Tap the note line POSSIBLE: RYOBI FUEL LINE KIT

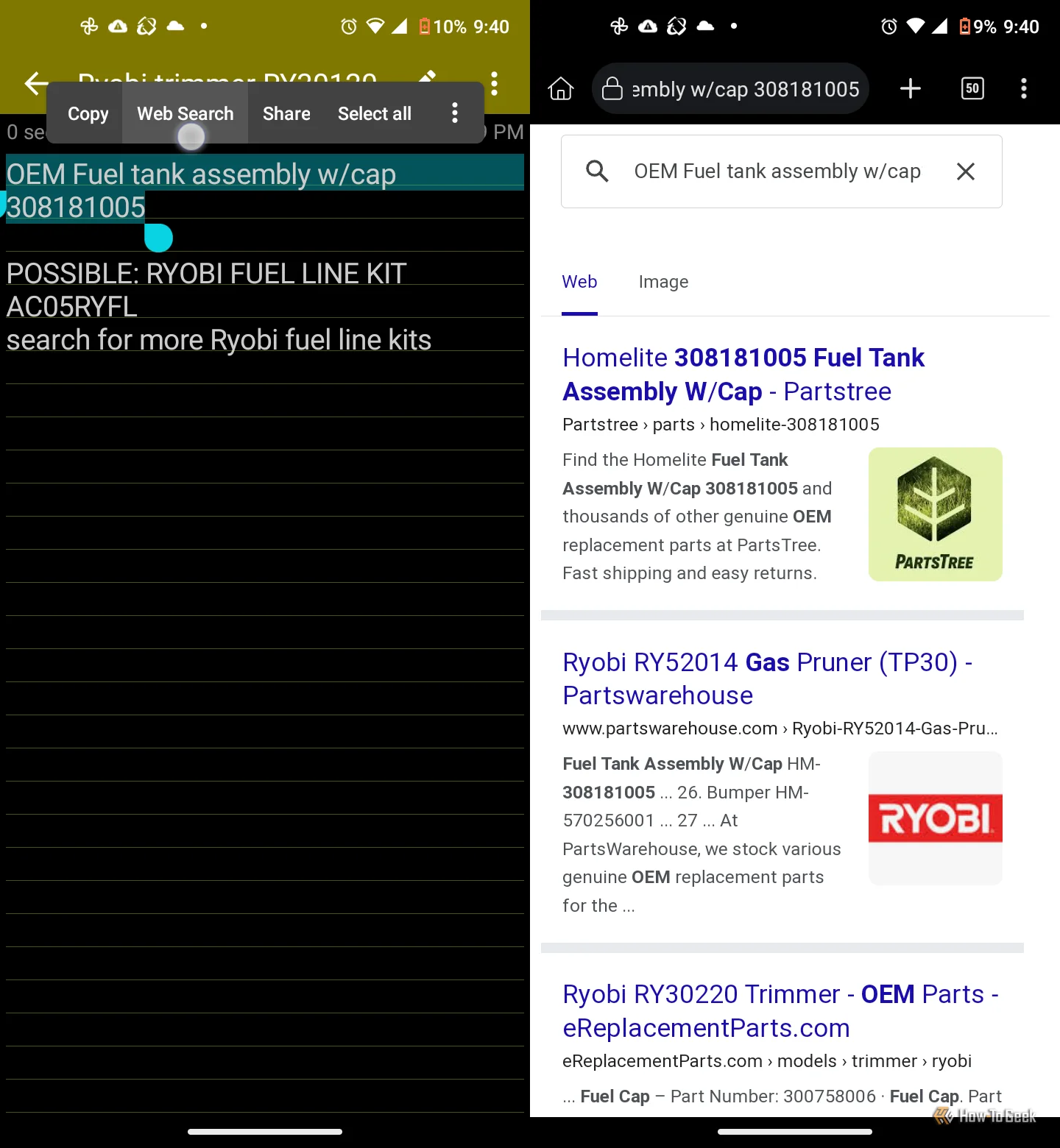pos(206,274)
